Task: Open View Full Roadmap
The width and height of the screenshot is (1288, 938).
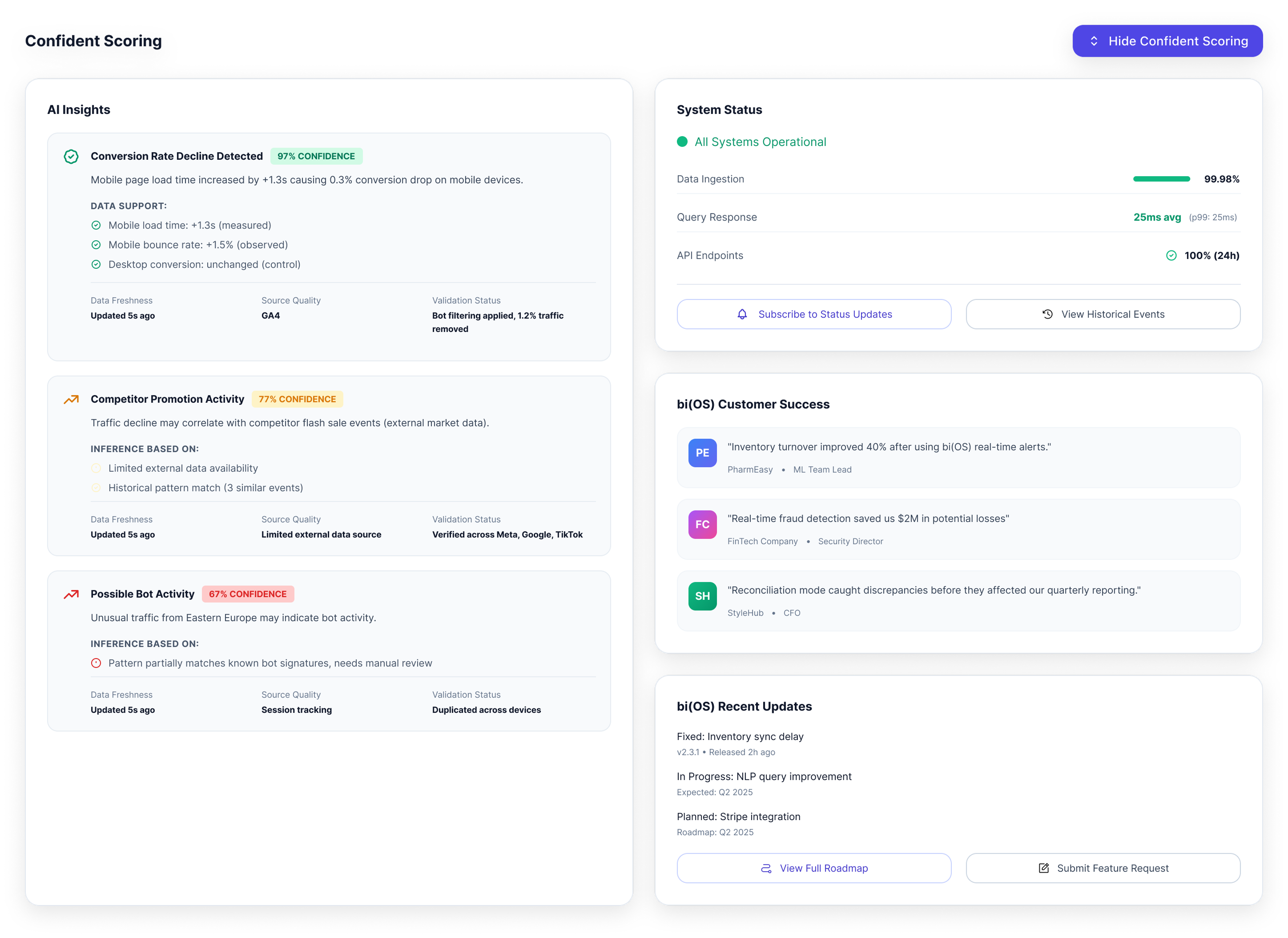Action: 814,868
